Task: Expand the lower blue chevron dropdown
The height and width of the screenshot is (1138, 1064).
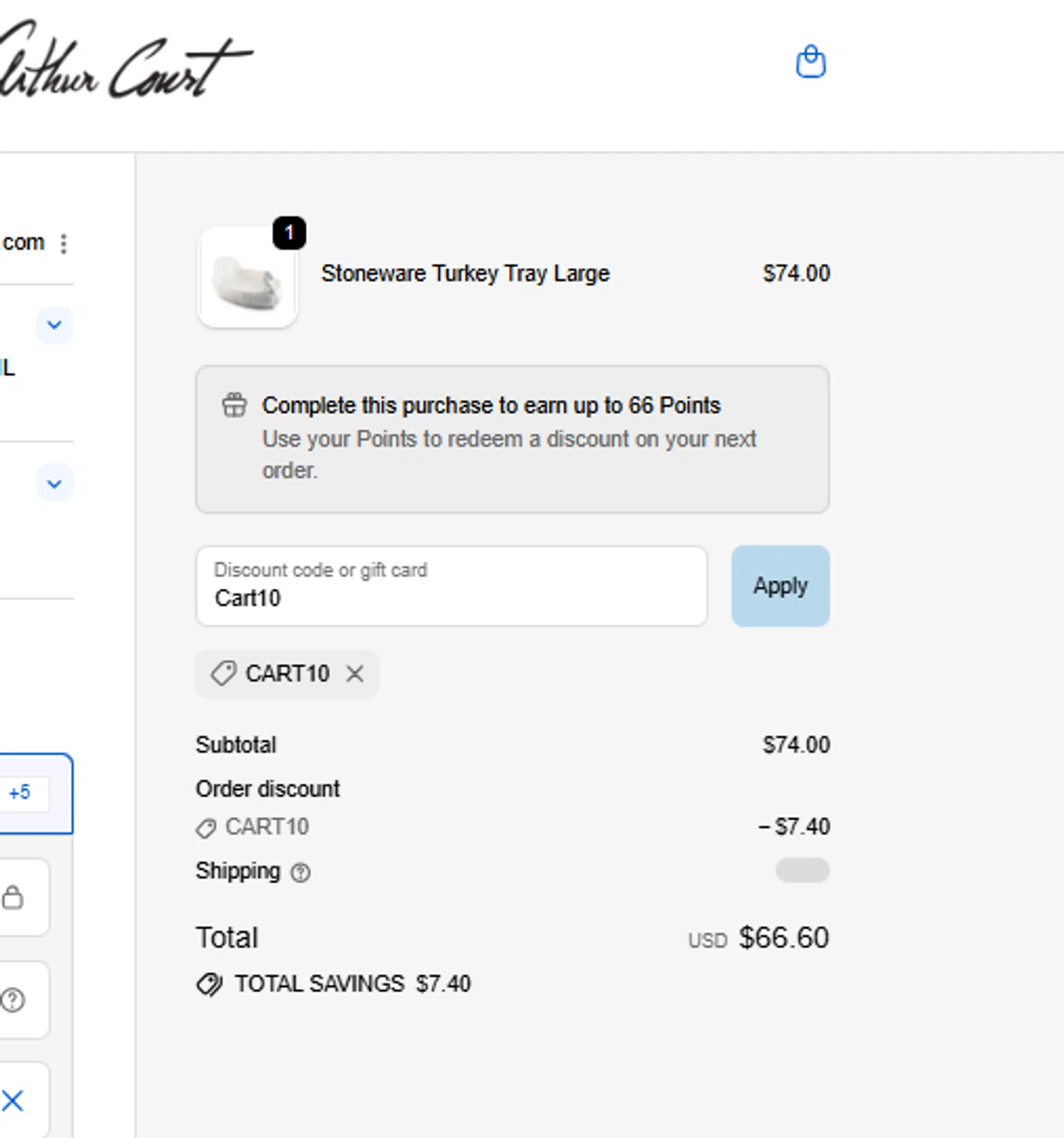Action: point(55,483)
